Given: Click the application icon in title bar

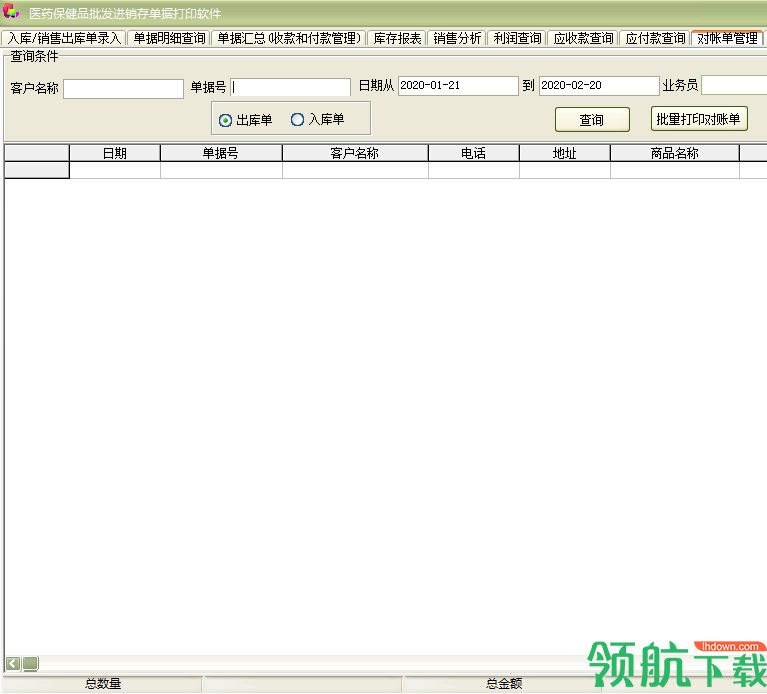Looking at the screenshot, I should pos(11,12).
